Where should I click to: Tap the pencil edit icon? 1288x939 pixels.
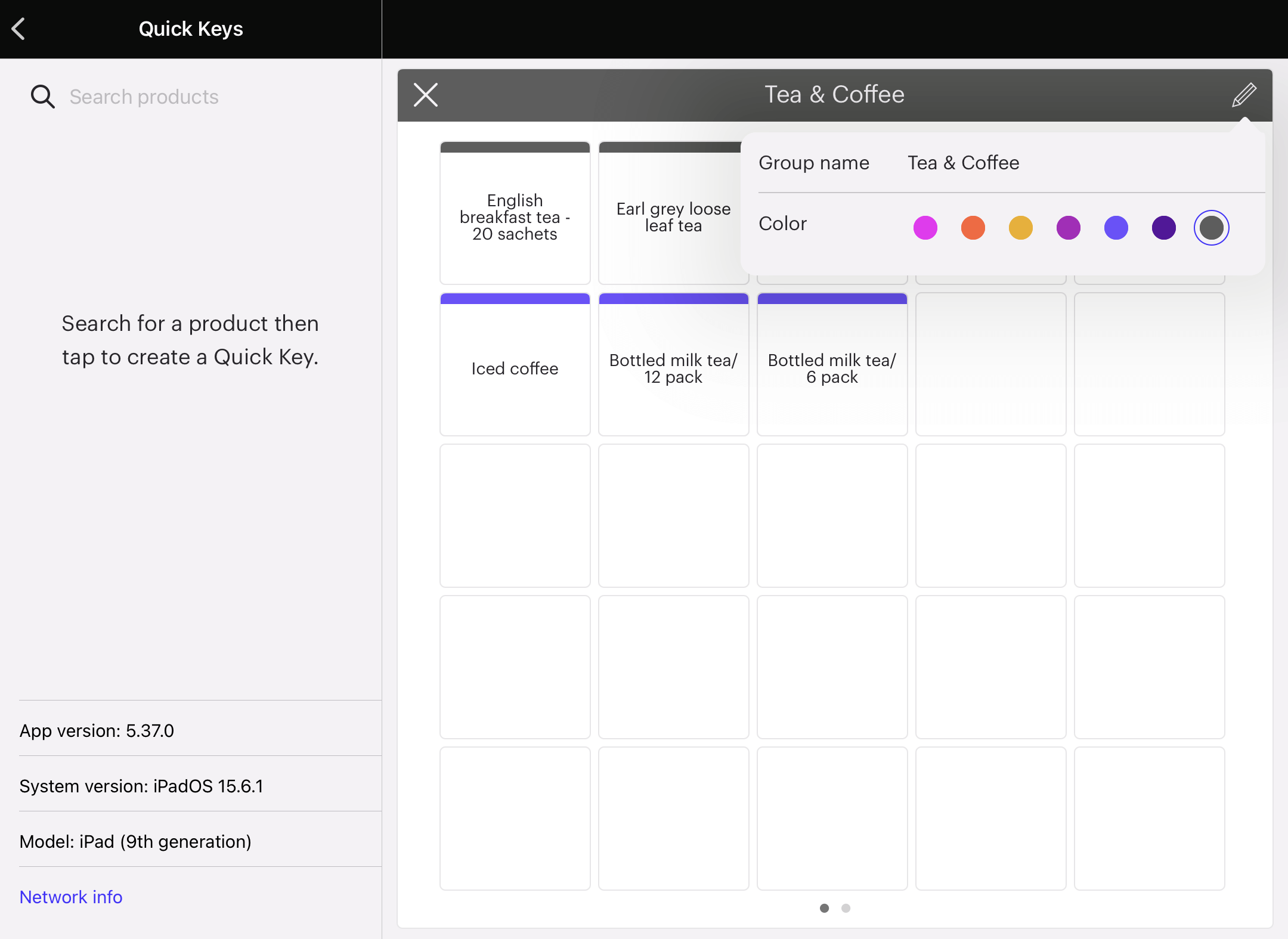pos(1244,95)
